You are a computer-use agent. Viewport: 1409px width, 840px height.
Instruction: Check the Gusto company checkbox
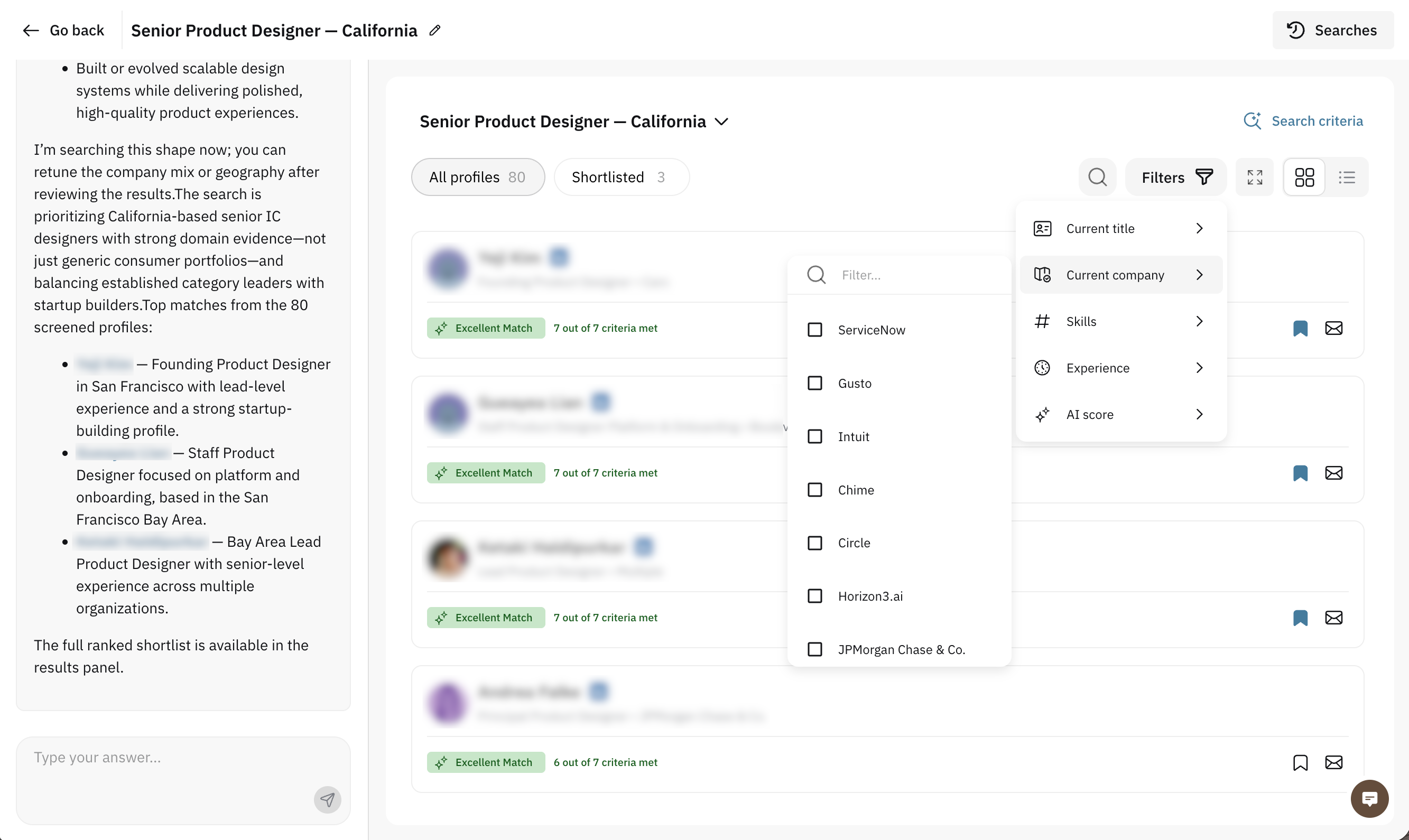pyautogui.click(x=814, y=383)
